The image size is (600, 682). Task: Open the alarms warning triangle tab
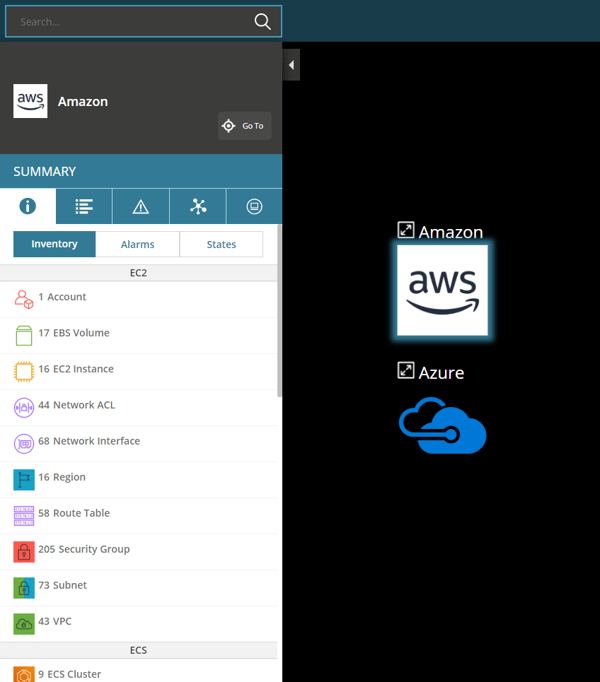coord(141,206)
